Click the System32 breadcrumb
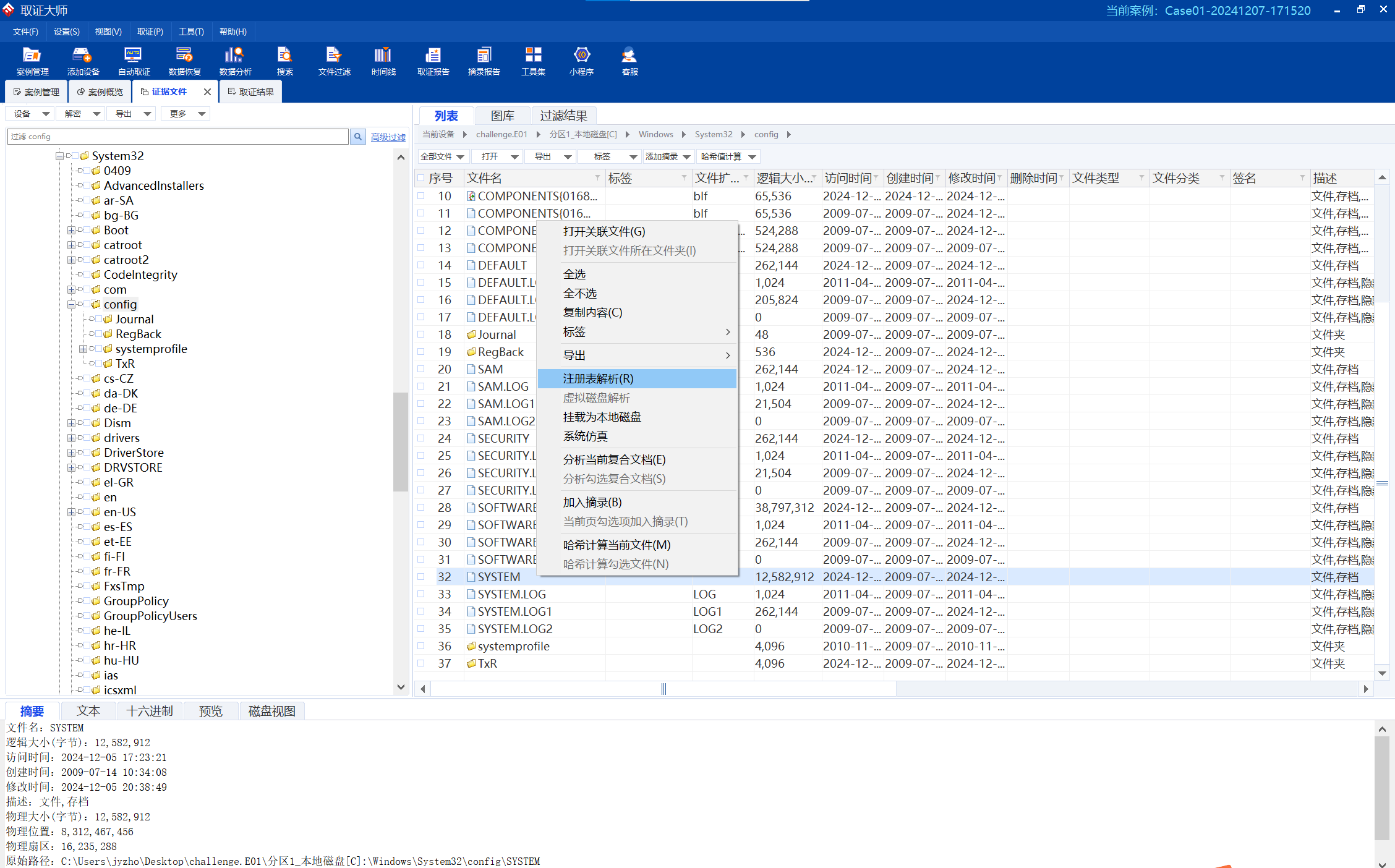 pos(713,135)
